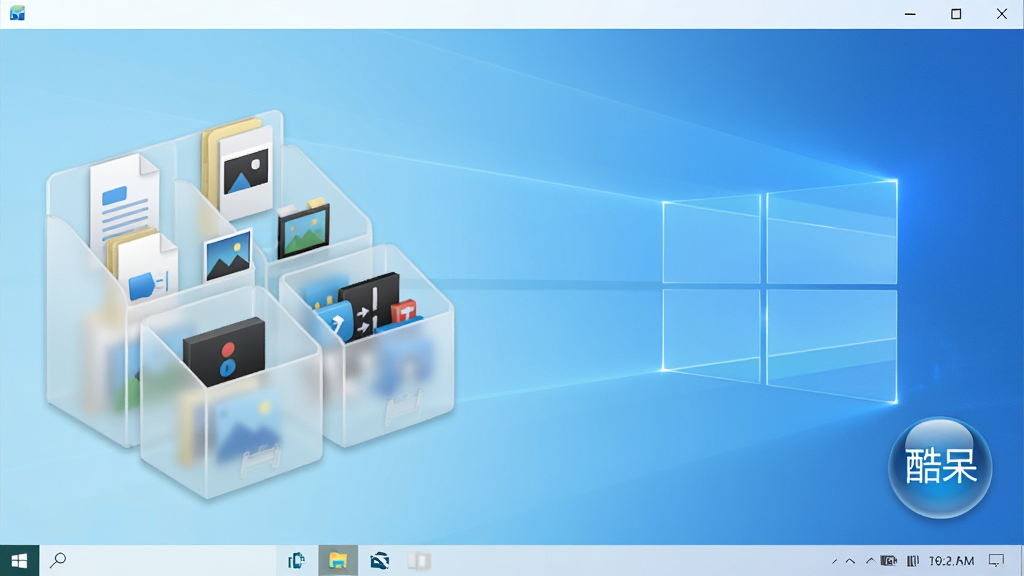Image resolution: width=1024 pixels, height=576 pixels.
Task: Maximize the window
Action: (x=956, y=14)
